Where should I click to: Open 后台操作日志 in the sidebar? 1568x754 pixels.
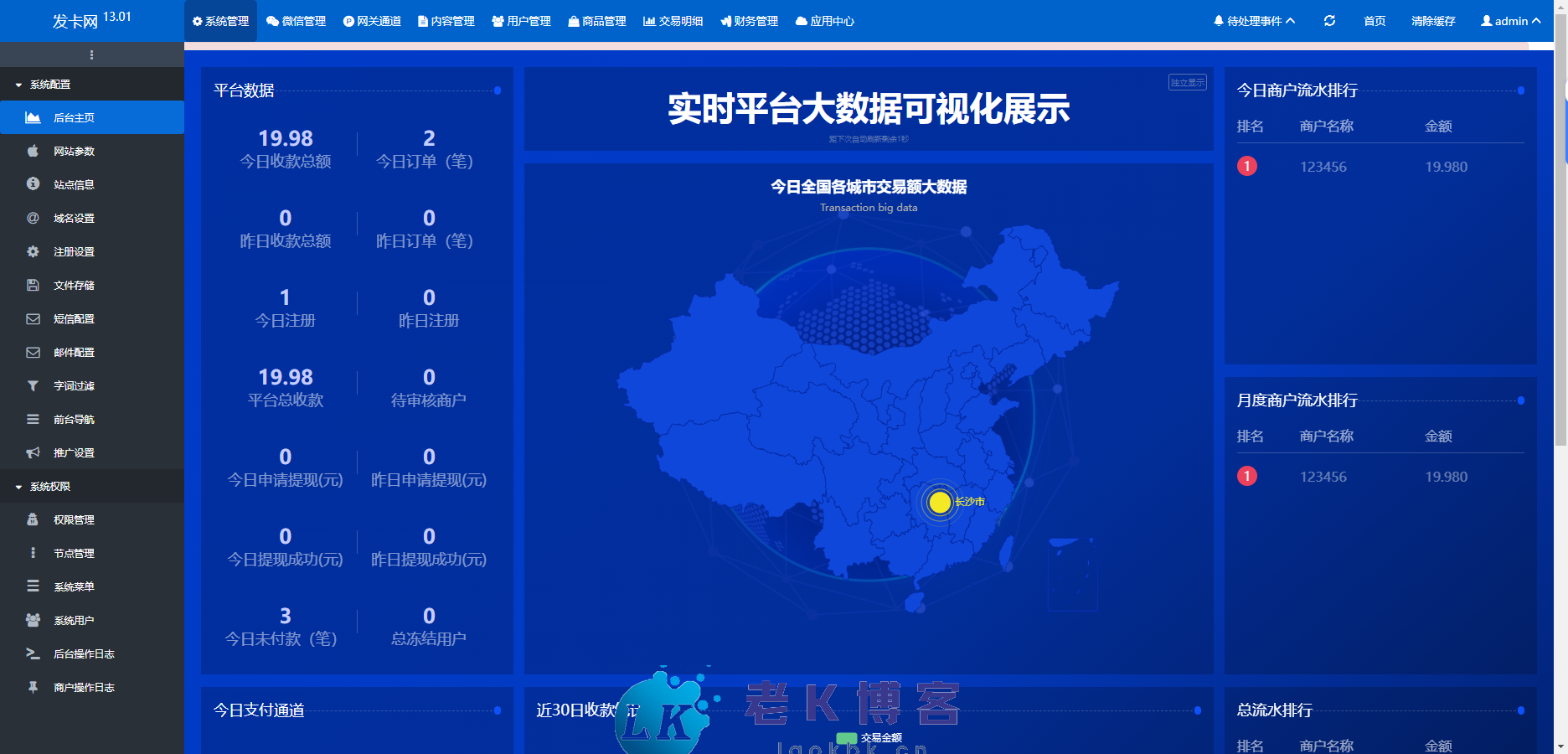pos(84,653)
